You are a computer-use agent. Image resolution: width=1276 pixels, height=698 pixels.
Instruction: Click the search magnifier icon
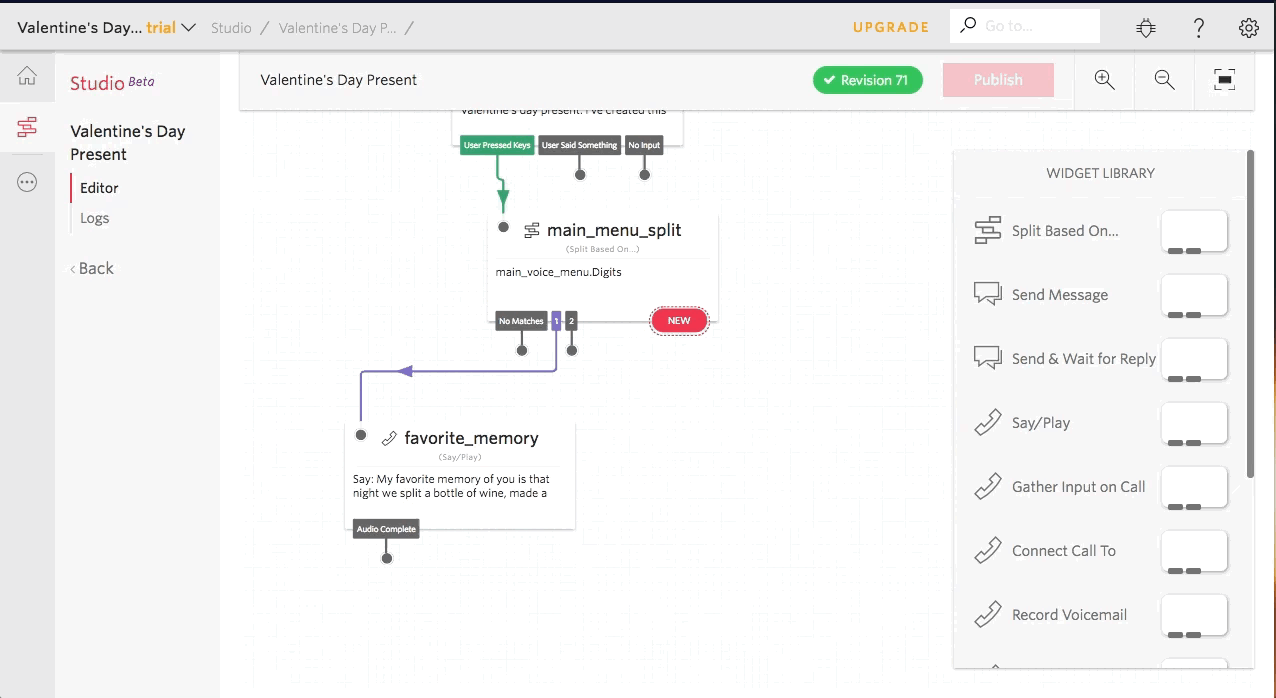[967, 26]
